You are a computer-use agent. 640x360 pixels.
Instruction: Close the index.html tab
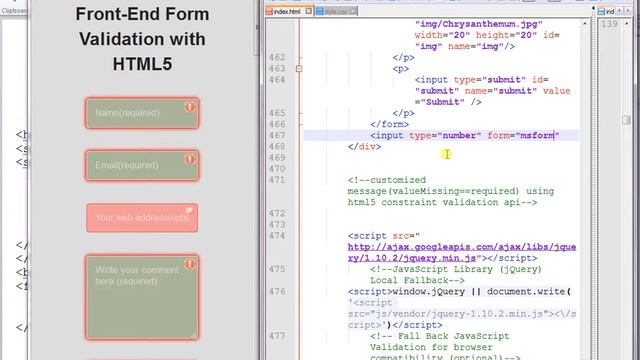pyautogui.click(x=309, y=11)
